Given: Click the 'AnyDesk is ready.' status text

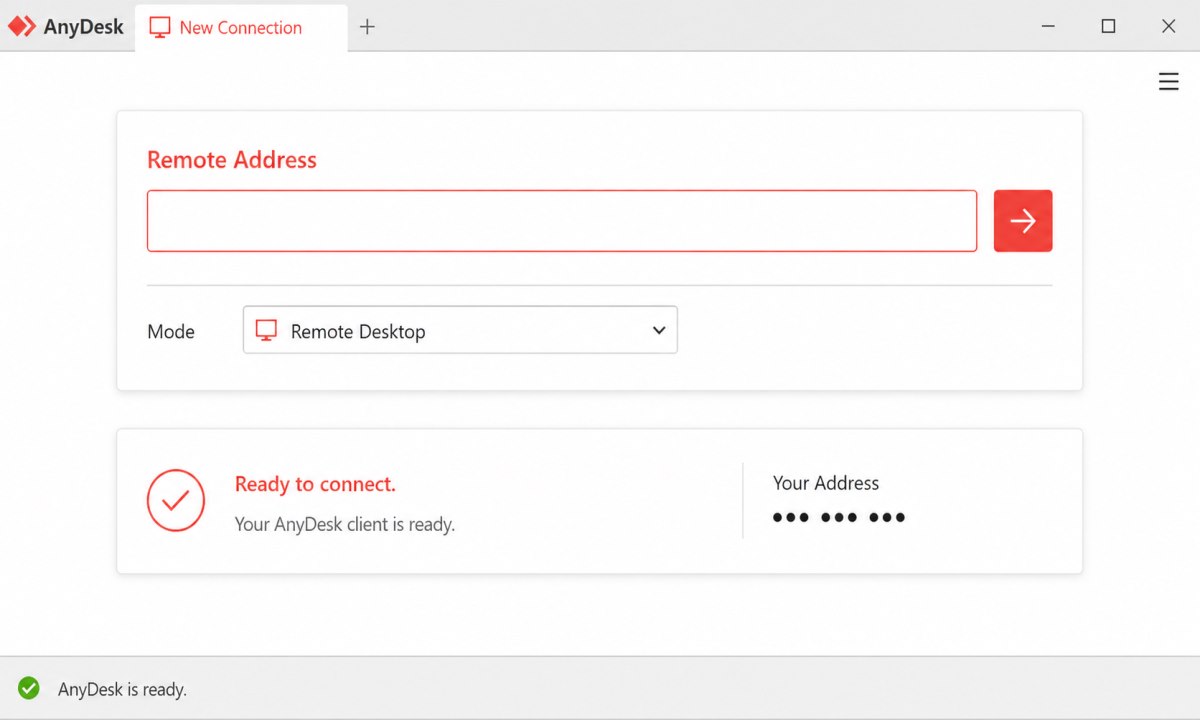Looking at the screenshot, I should 122,689.
